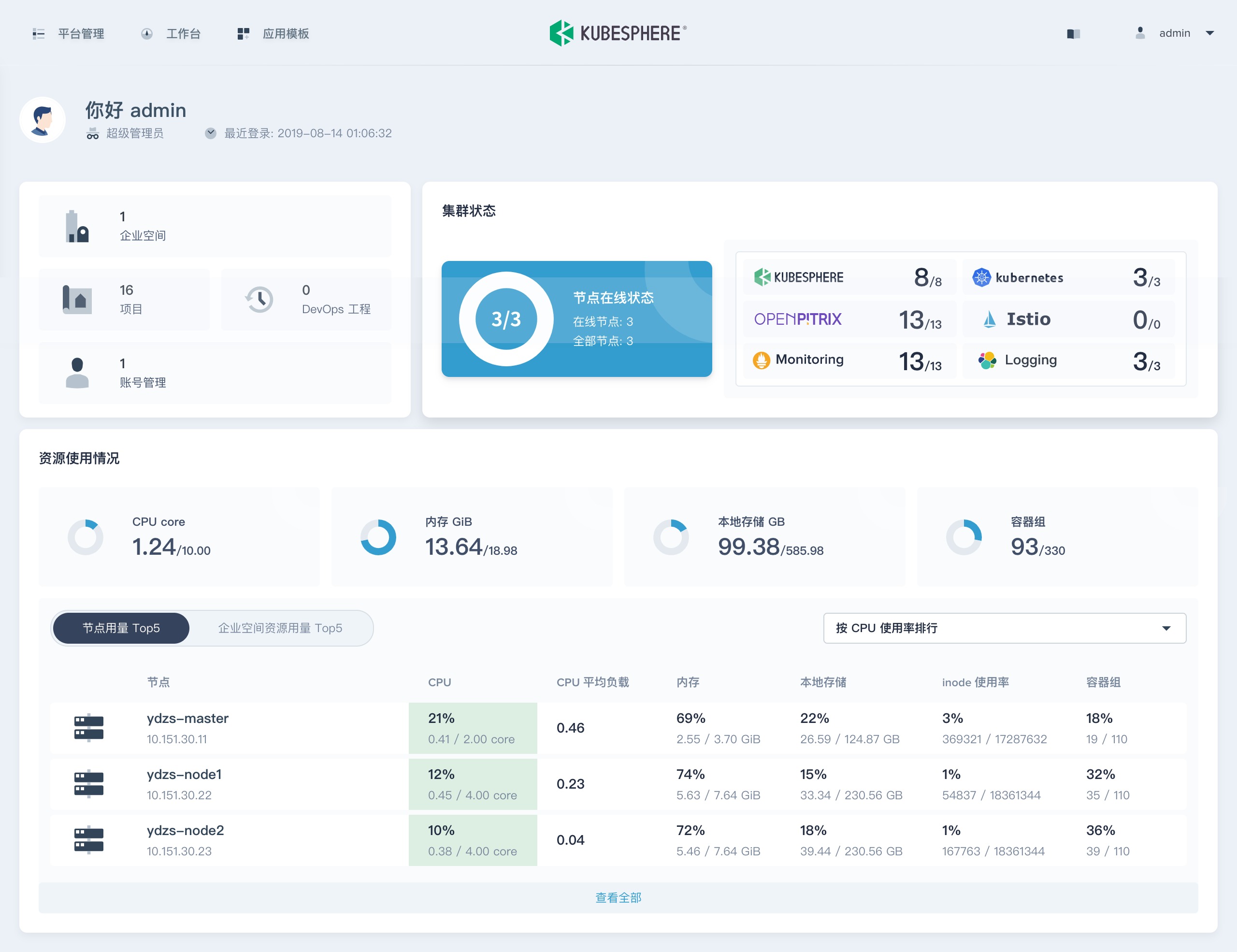The width and height of the screenshot is (1237, 952).
Task: Click the 查看全部 link
Action: [x=618, y=897]
